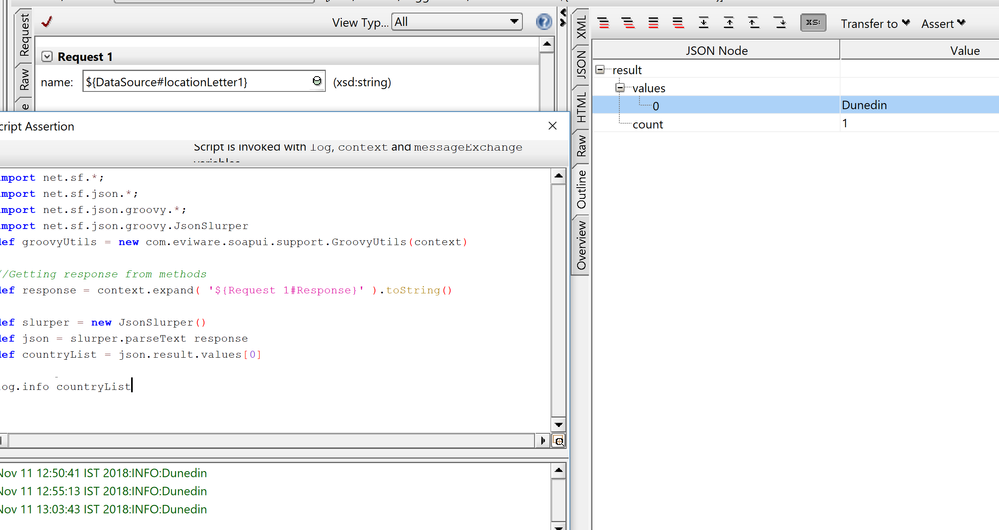
Task: Open the Assert dropdown menu
Action: [943, 23]
